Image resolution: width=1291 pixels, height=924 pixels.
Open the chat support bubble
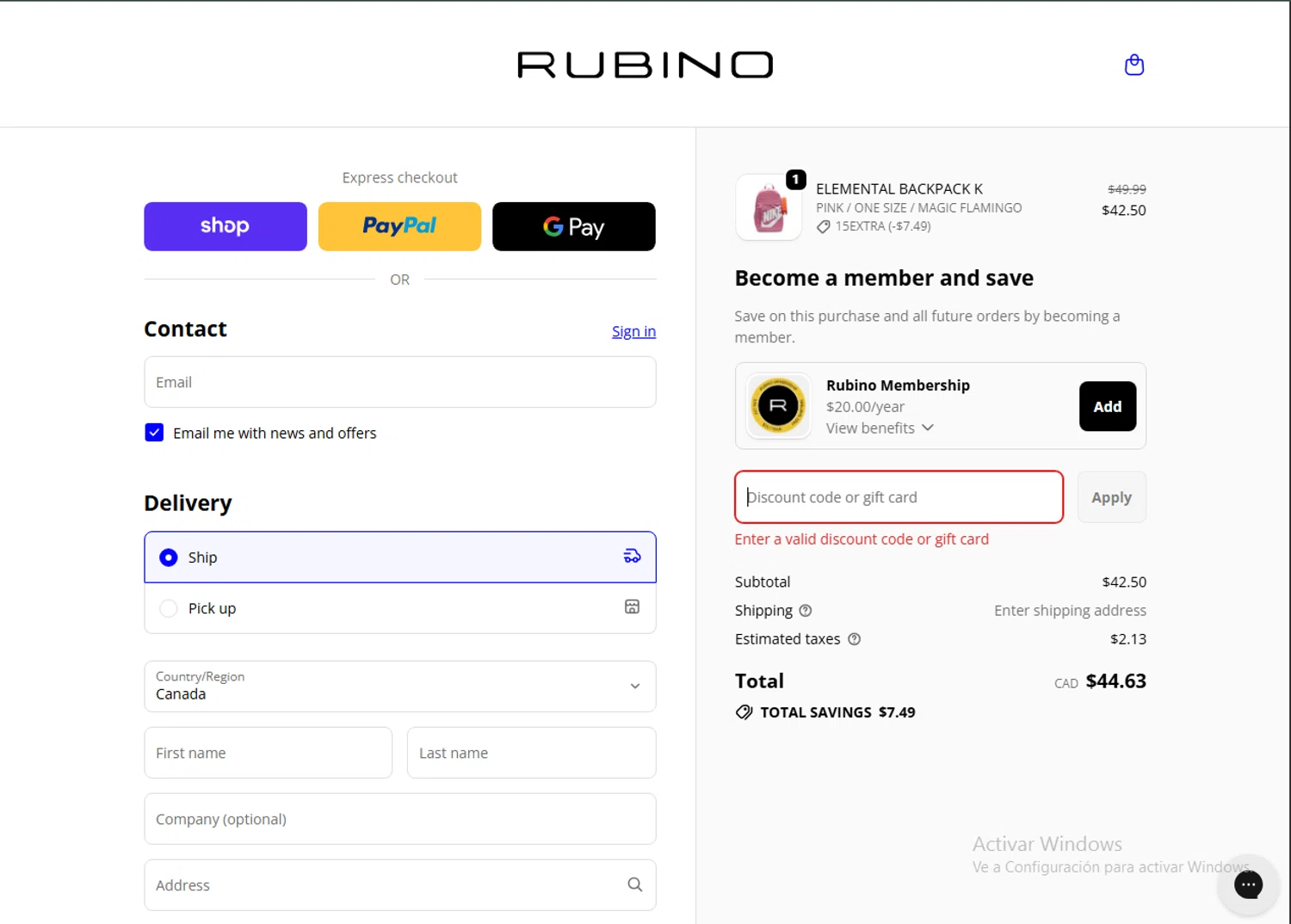pyautogui.click(x=1248, y=884)
